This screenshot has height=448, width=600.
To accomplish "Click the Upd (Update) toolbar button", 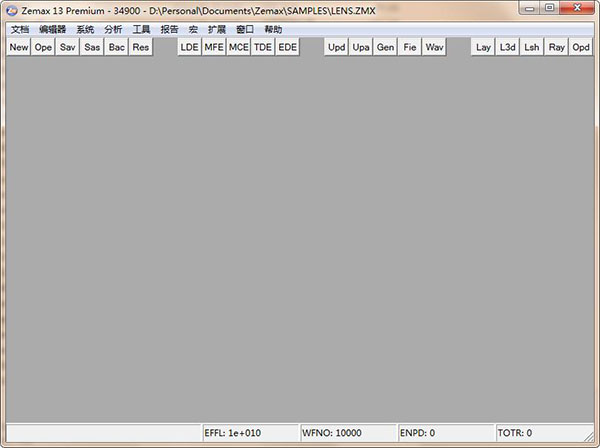I will point(336,47).
